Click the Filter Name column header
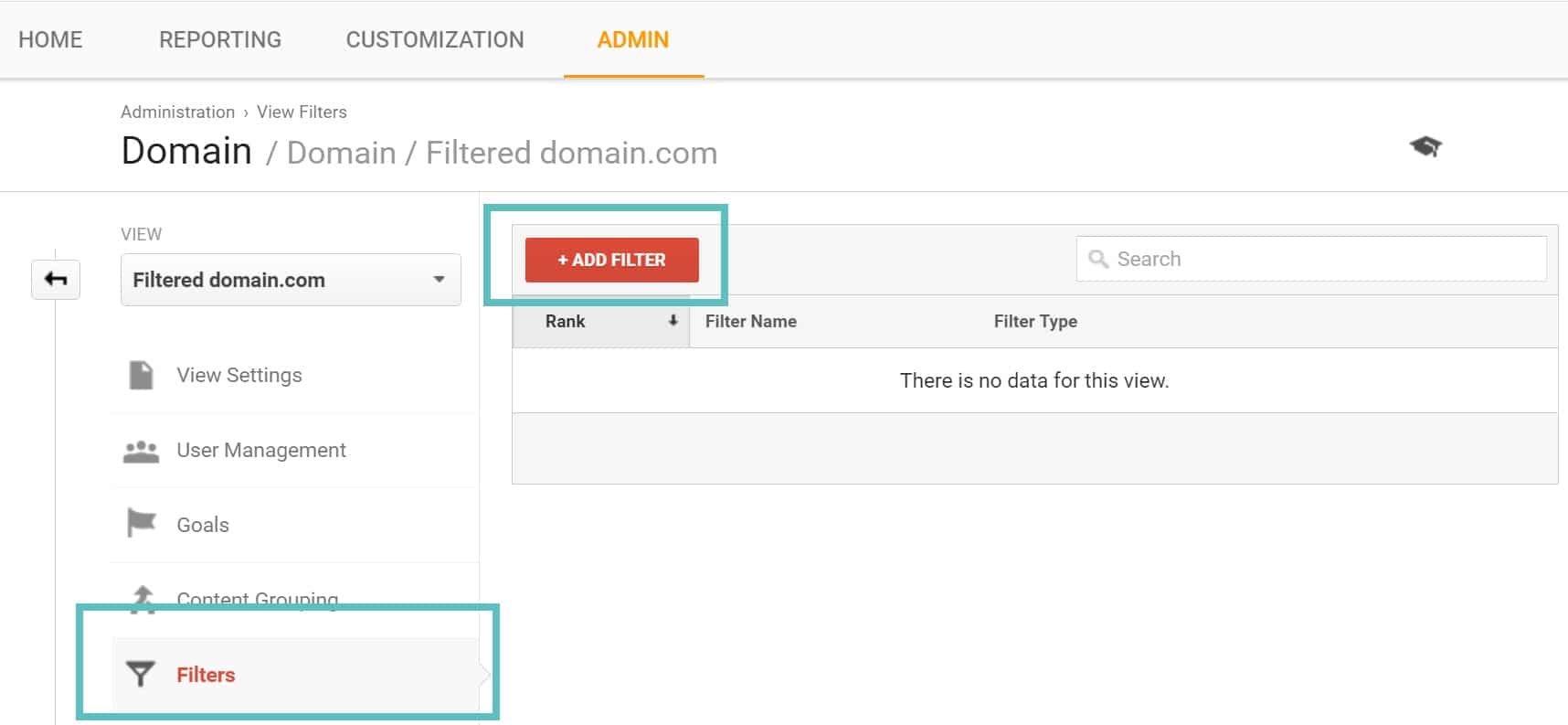Screen dimensions: 1568x725 [751, 321]
